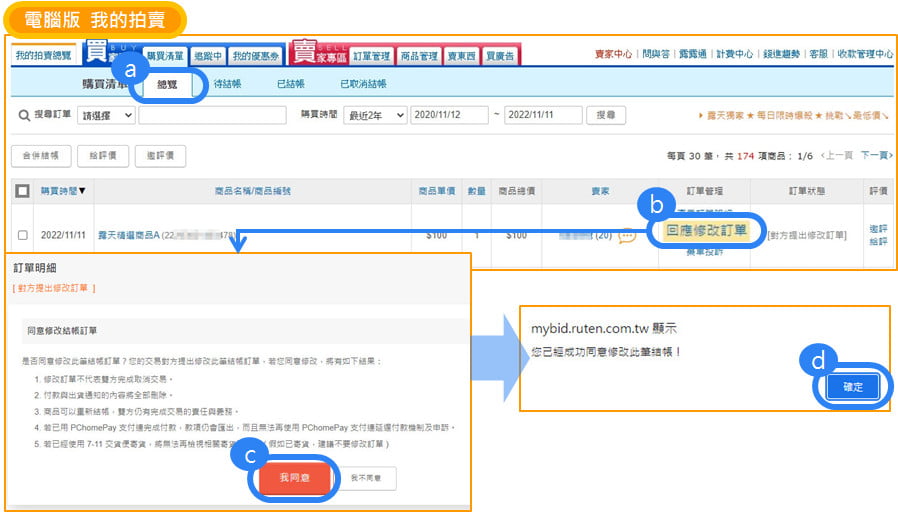
Task: Switch to the 總覽 tab
Action: [x=167, y=85]
